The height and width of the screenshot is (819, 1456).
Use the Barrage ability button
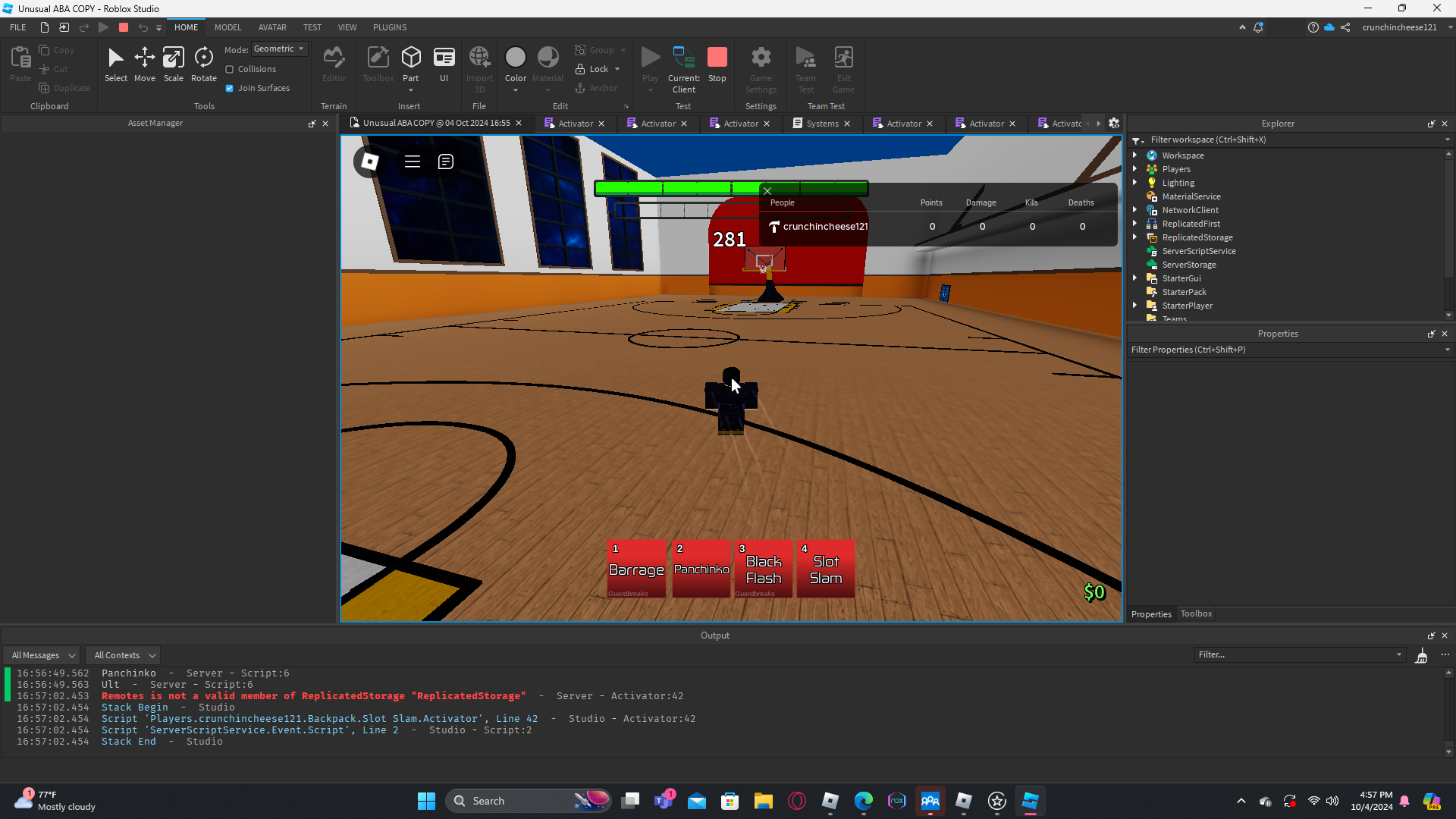click(637, 569)
